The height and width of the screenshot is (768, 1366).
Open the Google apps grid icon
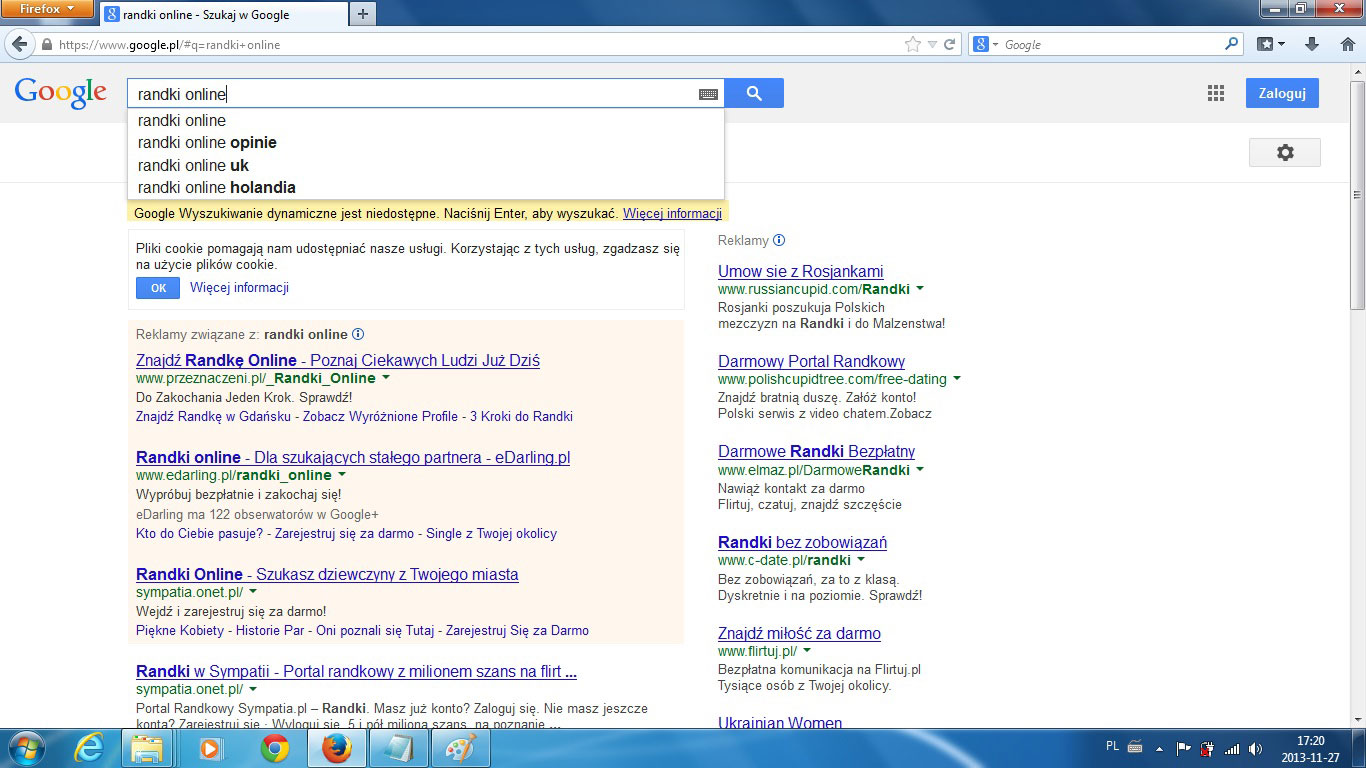pos(1215,93)
